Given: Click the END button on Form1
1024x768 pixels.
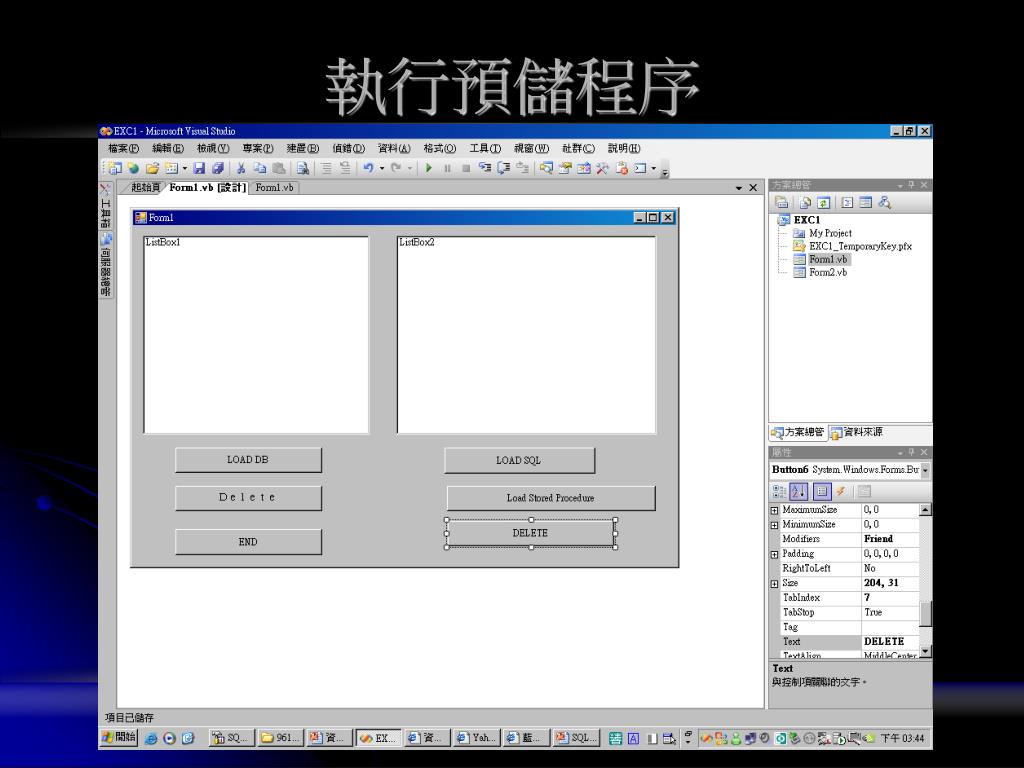Looking at the screenshot, I should (248, 542).
